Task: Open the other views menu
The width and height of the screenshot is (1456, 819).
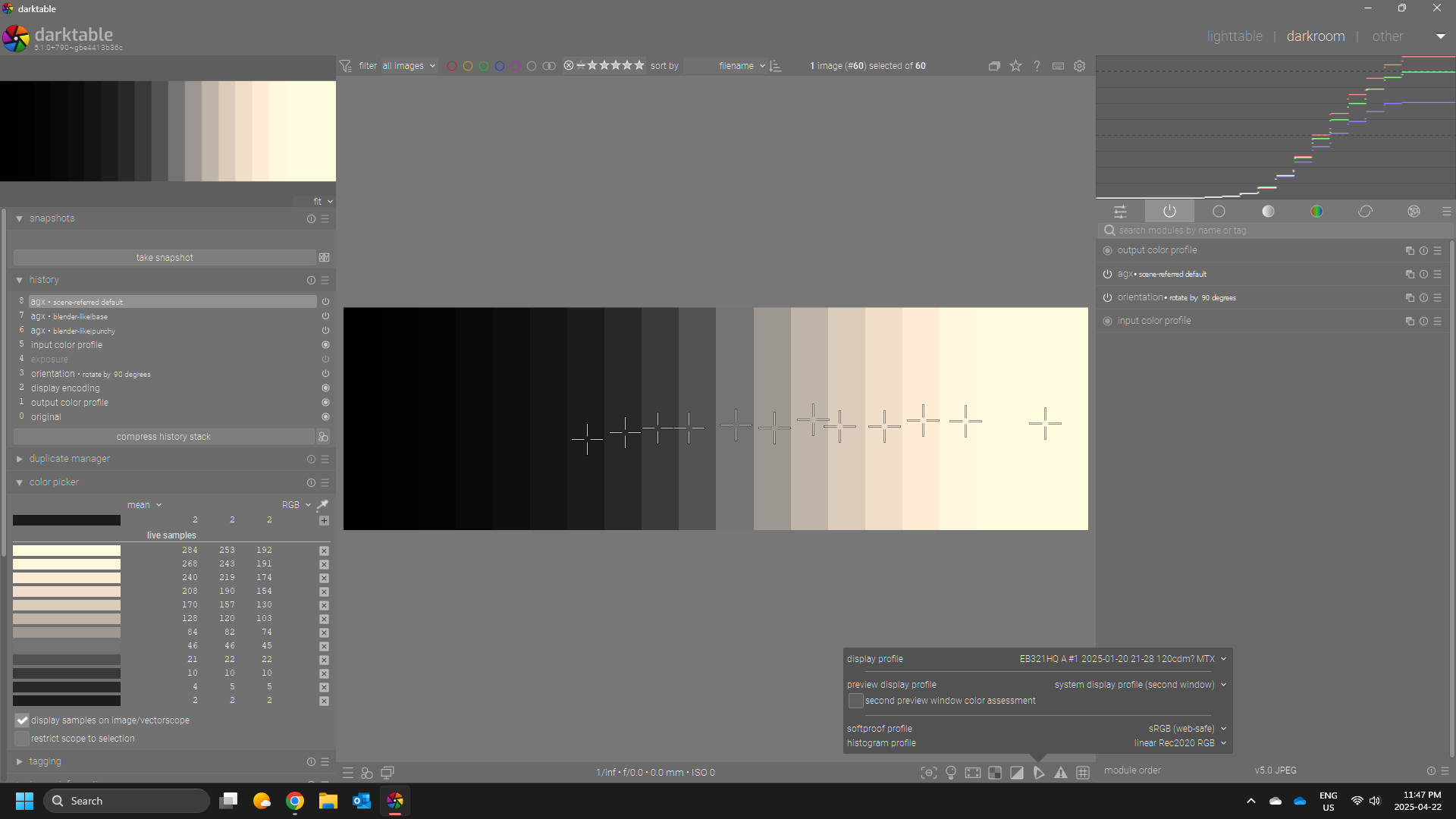Action: [x=1387, y=36]
